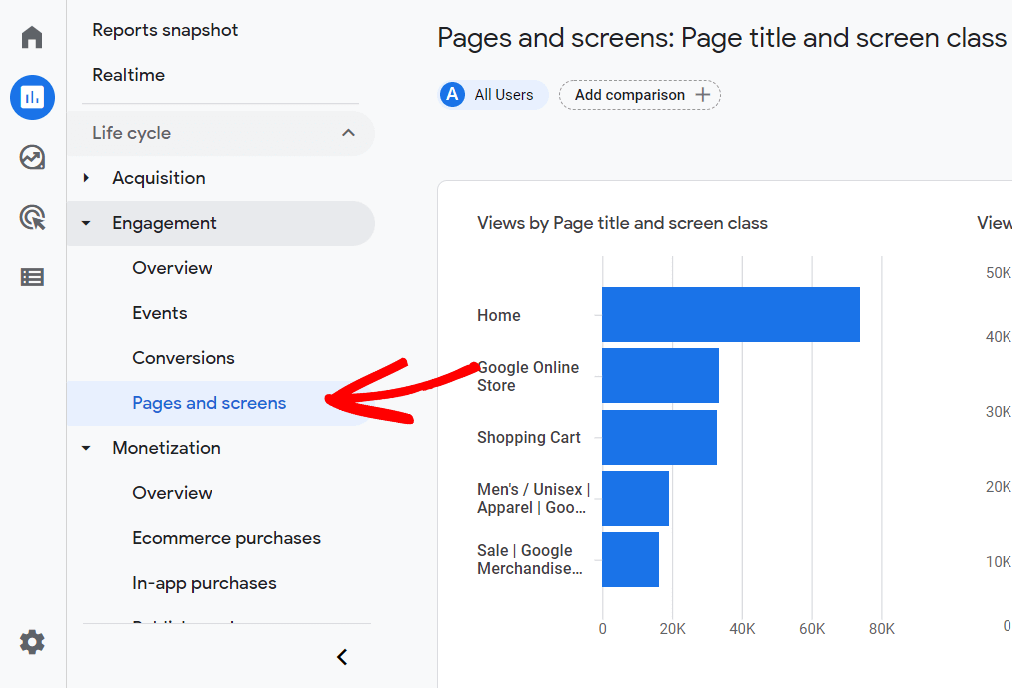Collapse the left report navigation panel

(x=341, y=657)
